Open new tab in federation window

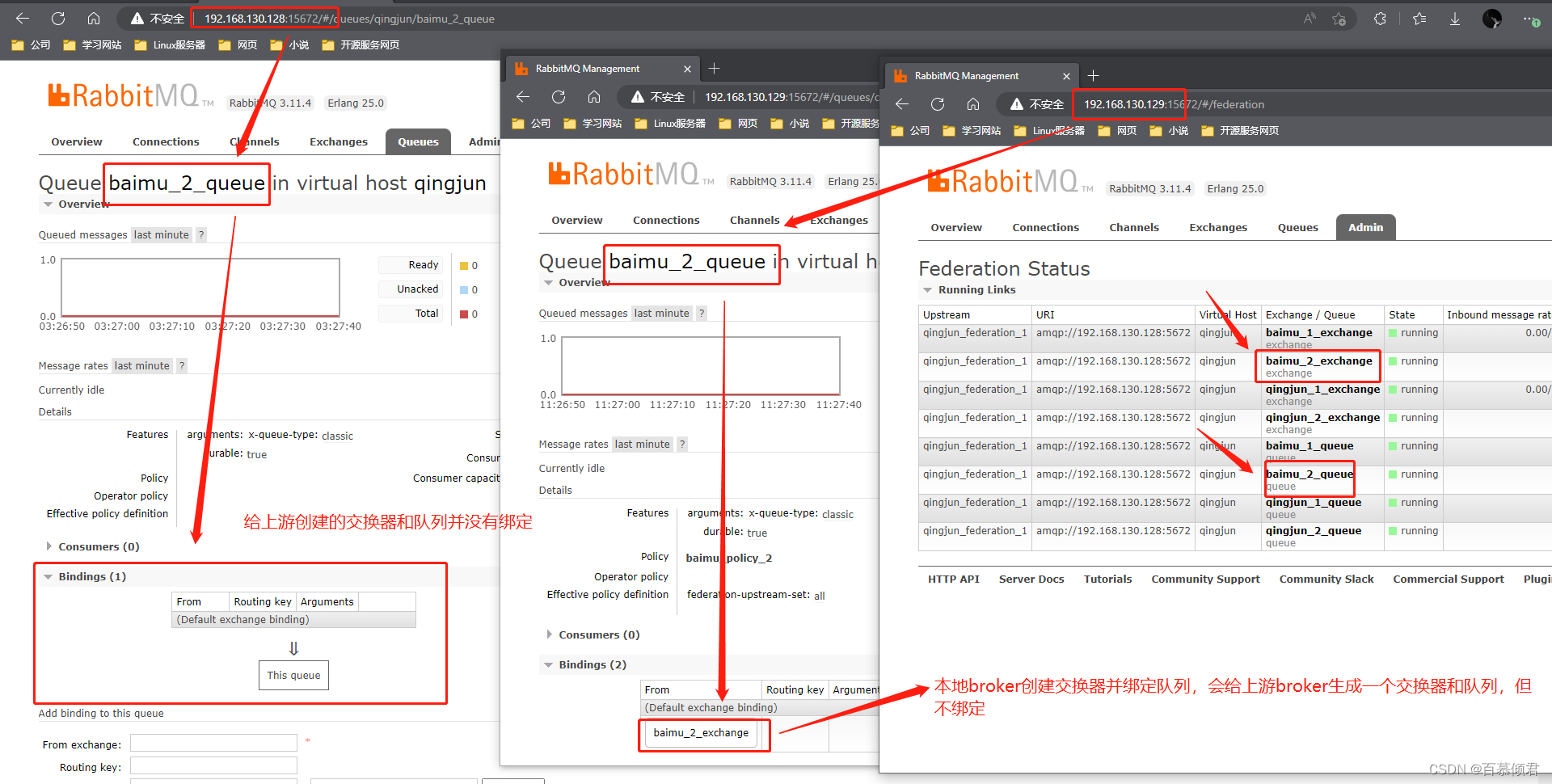pos(1093,76)
